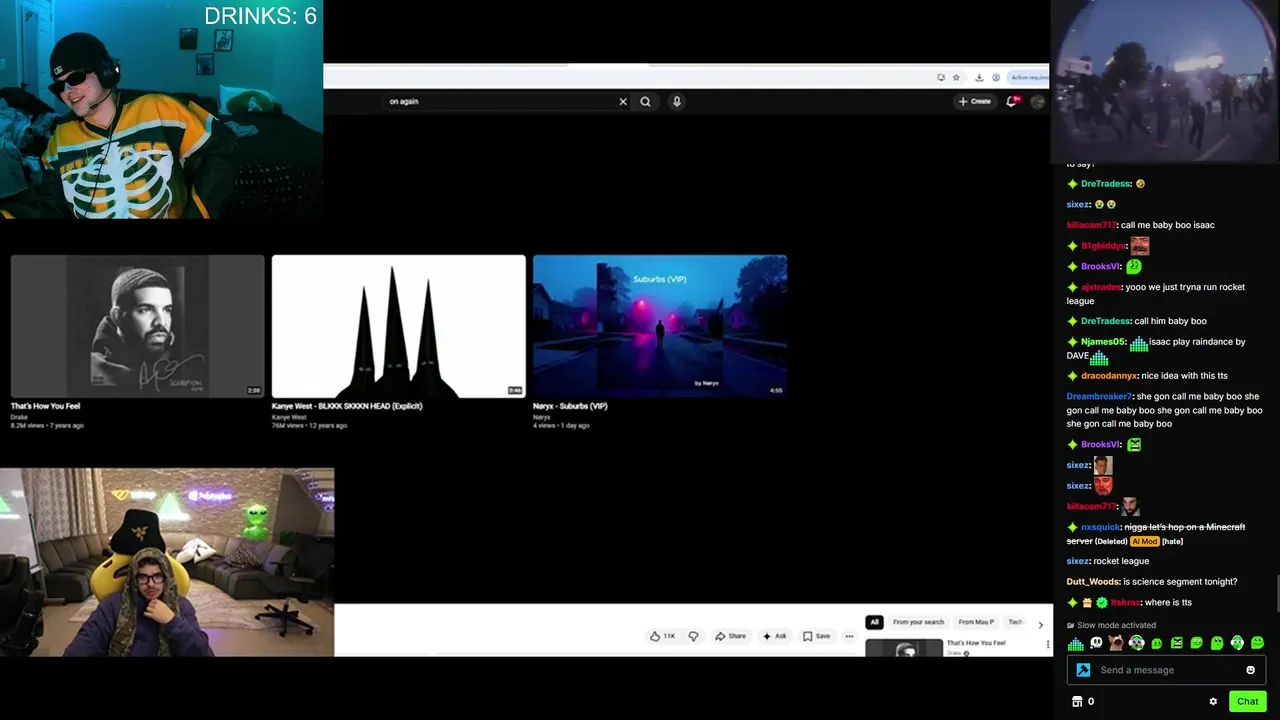Screen dimensions: 1280x720
Task: Click the blue moderator hammer badge icon in chat box
Action: pyautogui.click(x=1083, y=670)
